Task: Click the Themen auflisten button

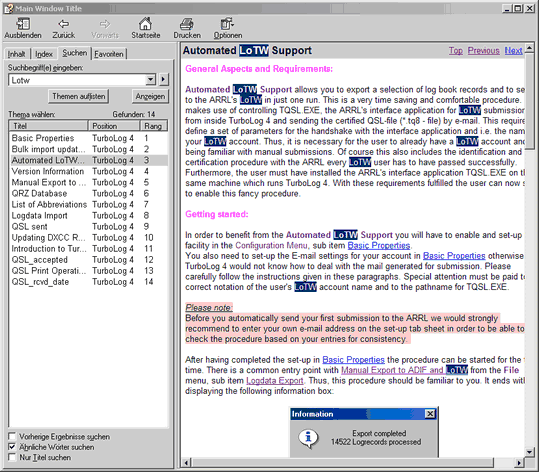Action: (79, 96)
